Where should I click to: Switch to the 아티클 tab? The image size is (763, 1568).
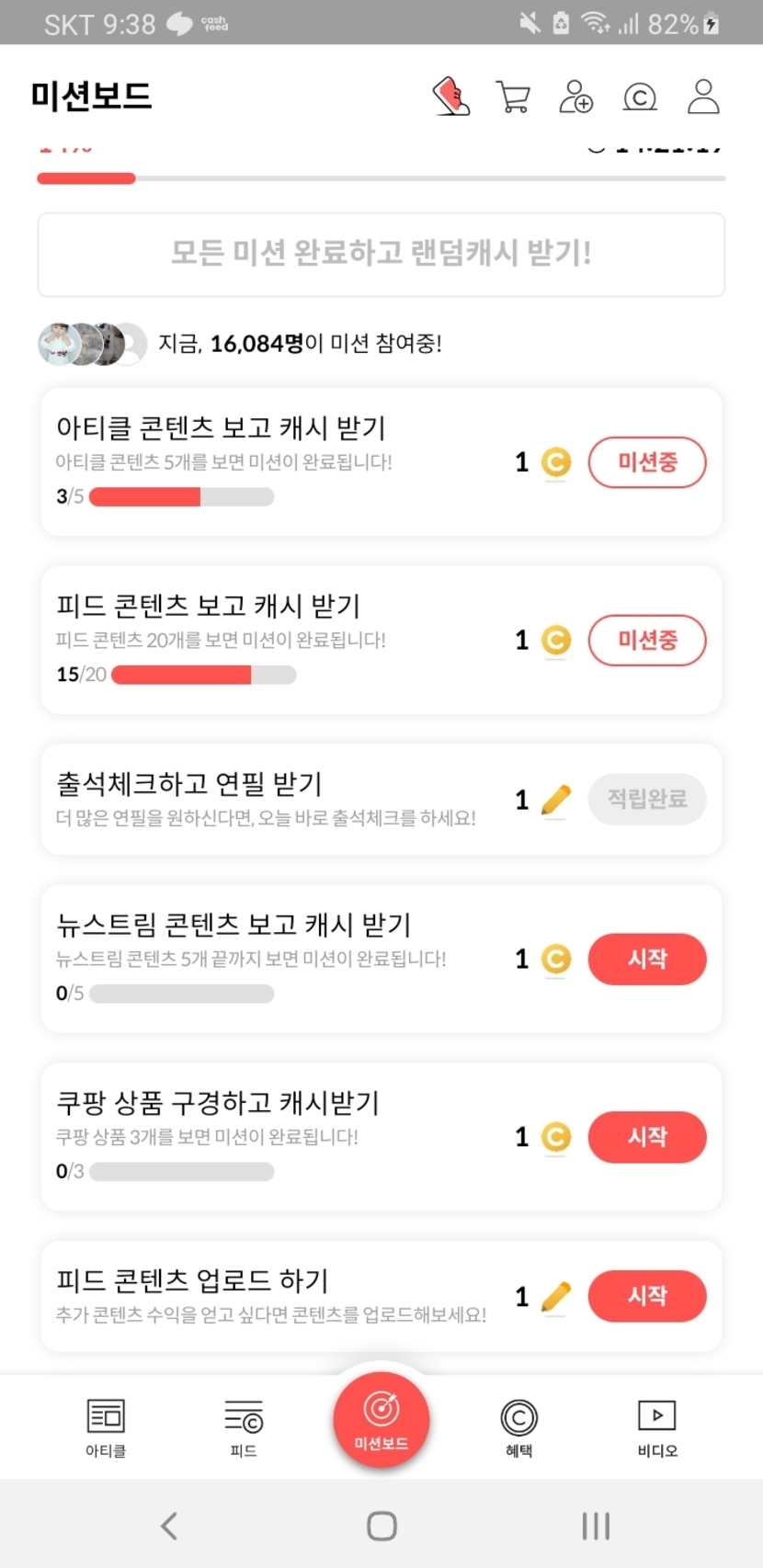(106, 1426)
